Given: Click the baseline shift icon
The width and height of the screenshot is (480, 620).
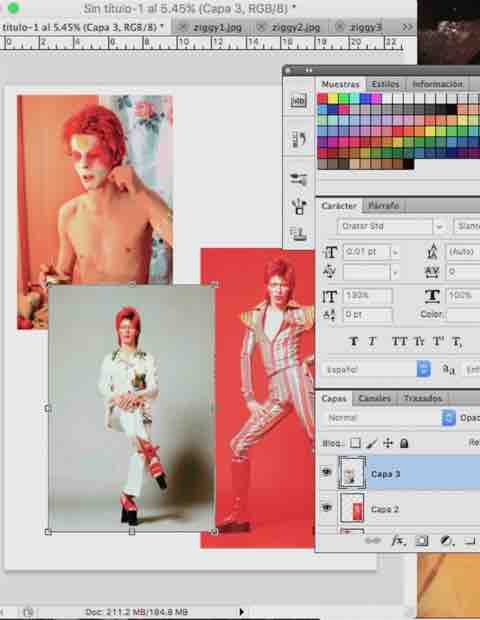Looking at the screenshot, I should pyautogui.click(x=330, y=315).
